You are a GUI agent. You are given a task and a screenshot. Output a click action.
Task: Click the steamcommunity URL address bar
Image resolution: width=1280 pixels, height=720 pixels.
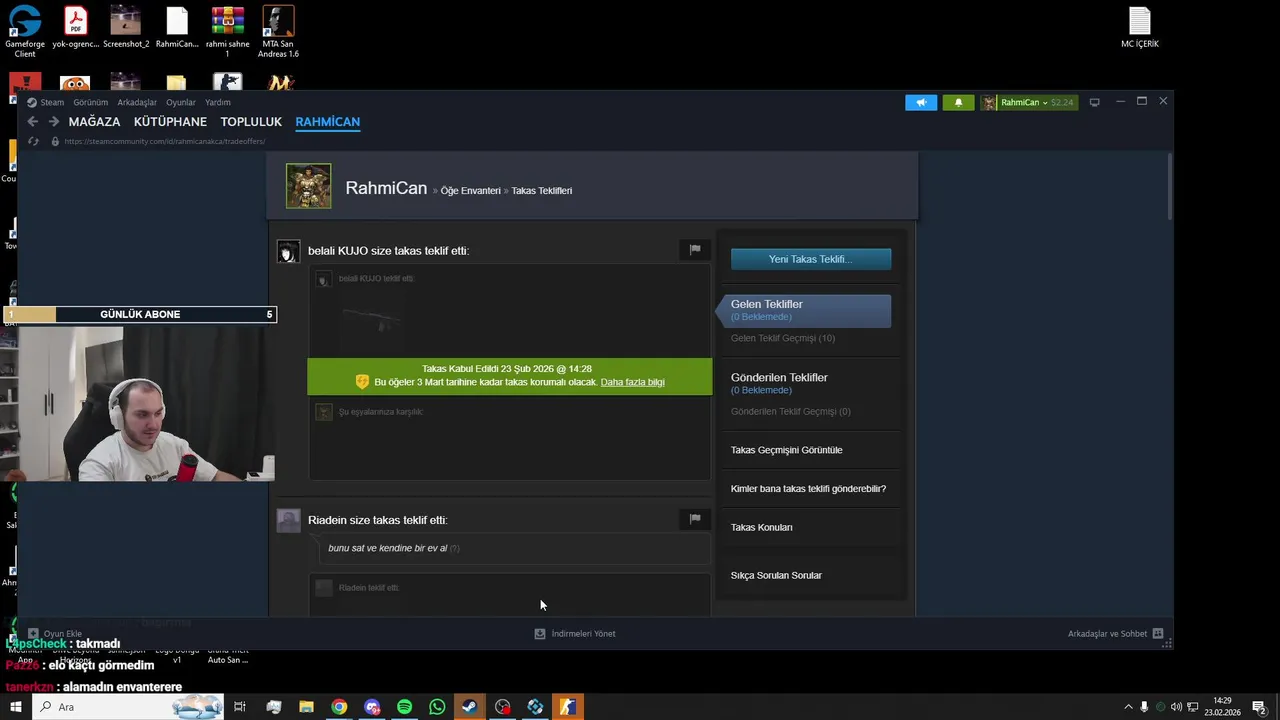[x=165, y=141]
